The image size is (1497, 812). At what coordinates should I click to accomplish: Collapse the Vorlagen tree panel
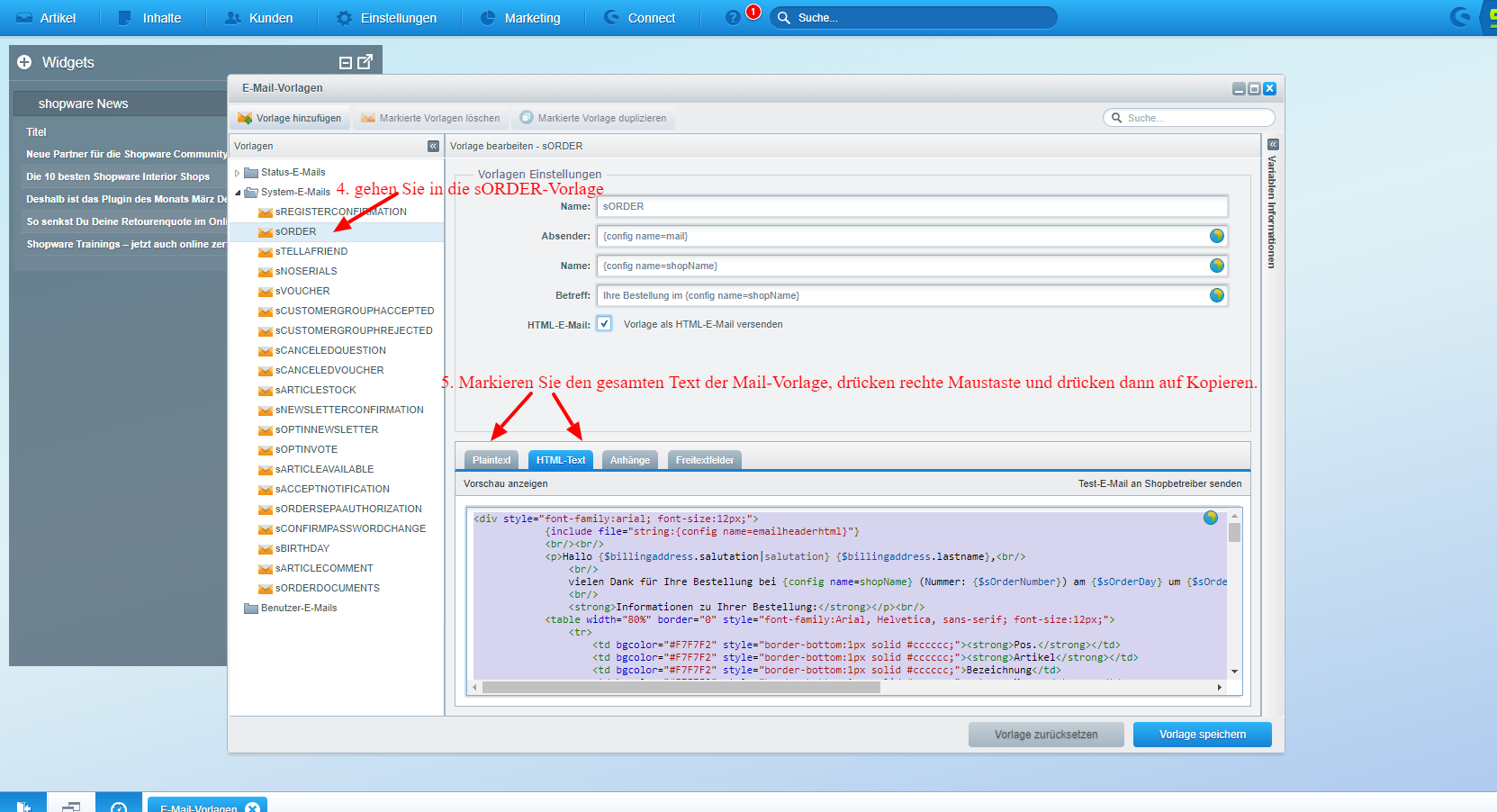tap(433, 146)
